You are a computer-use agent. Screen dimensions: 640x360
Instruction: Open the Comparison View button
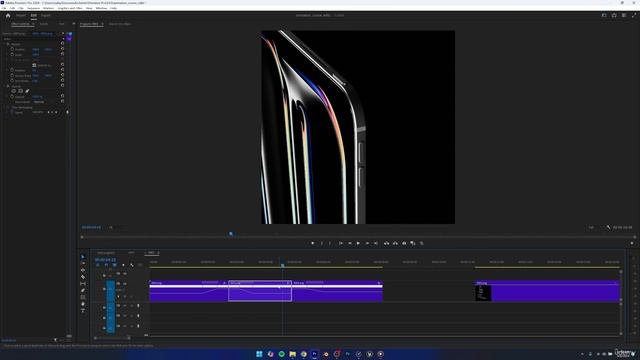(x=413, y=243)
